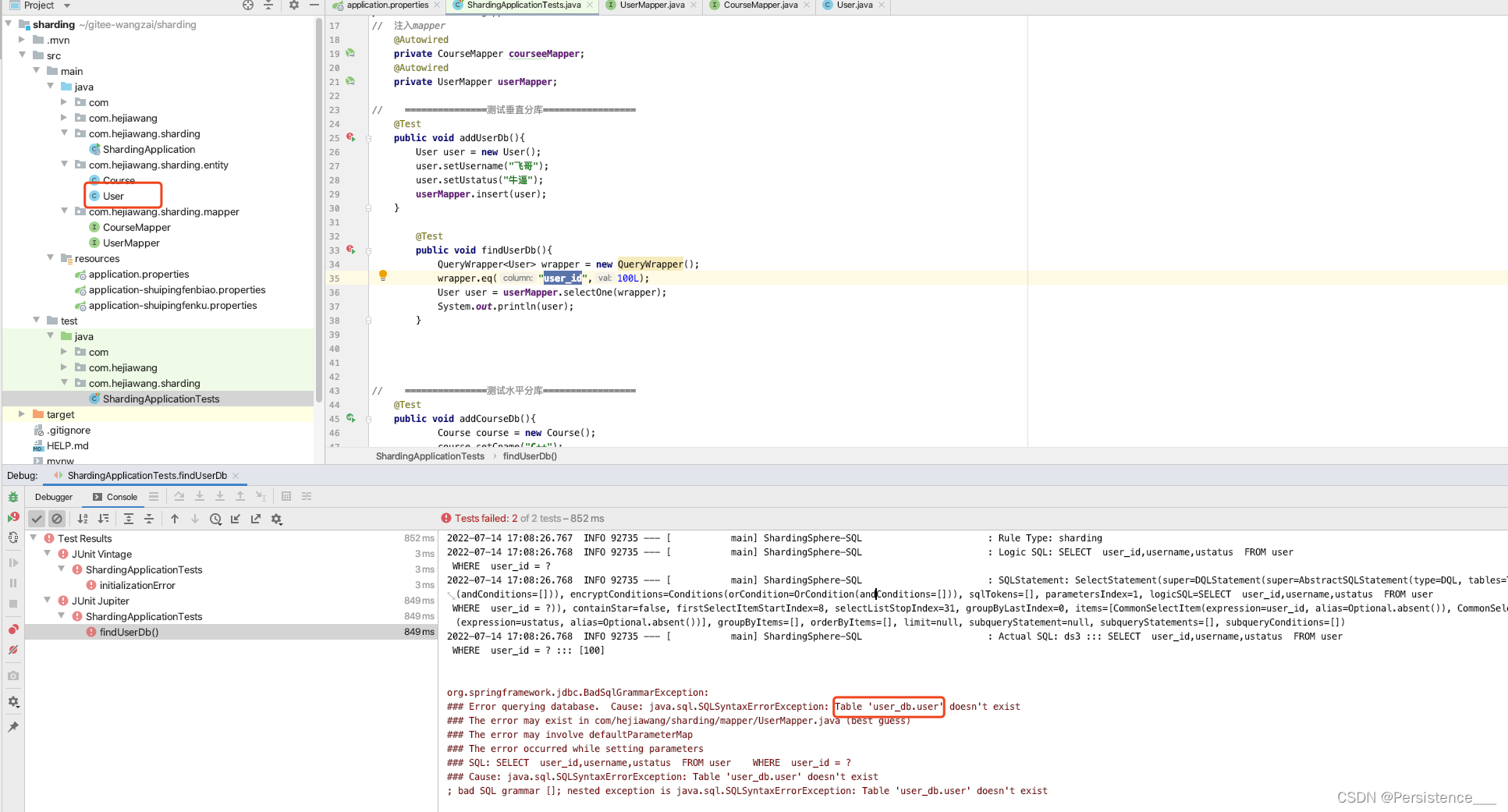The width and height of the screenshot is (1508, 812).
Task: Collapse com.hejiawang.sharding.entity package
Action: (64, 164)
